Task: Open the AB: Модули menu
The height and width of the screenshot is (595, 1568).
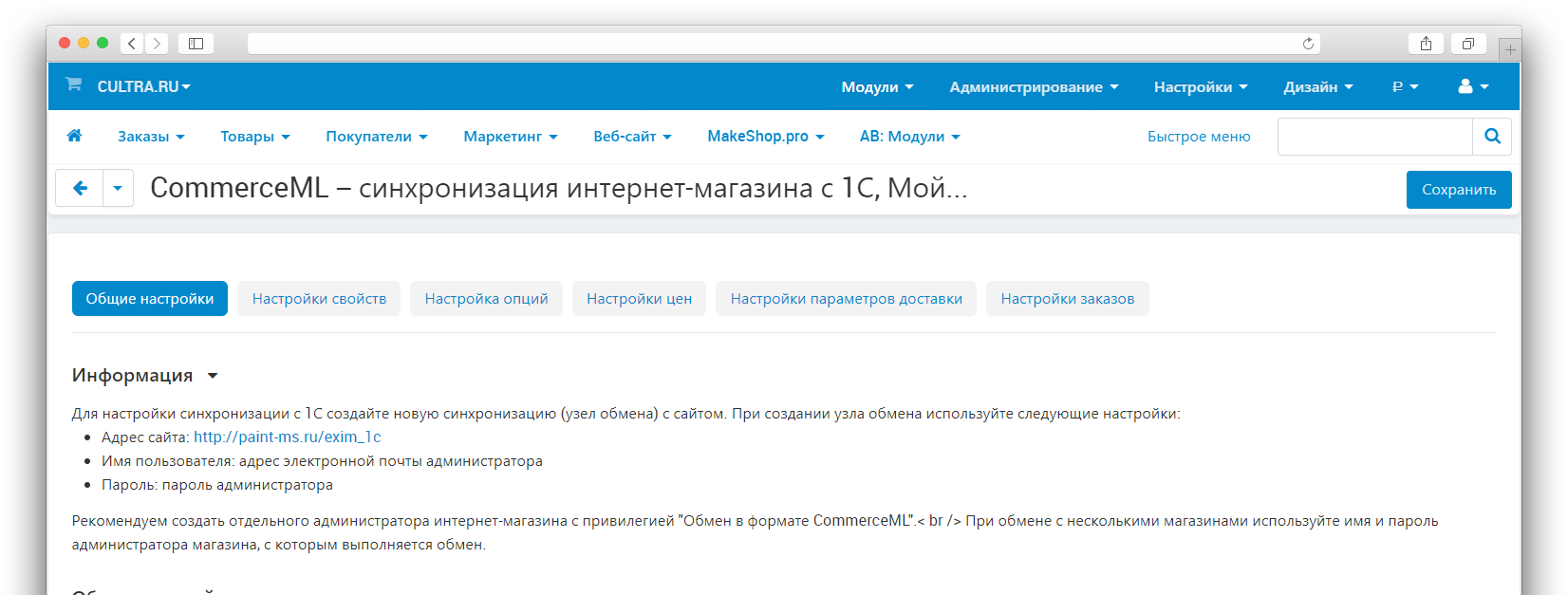Action: click(910, 137)
